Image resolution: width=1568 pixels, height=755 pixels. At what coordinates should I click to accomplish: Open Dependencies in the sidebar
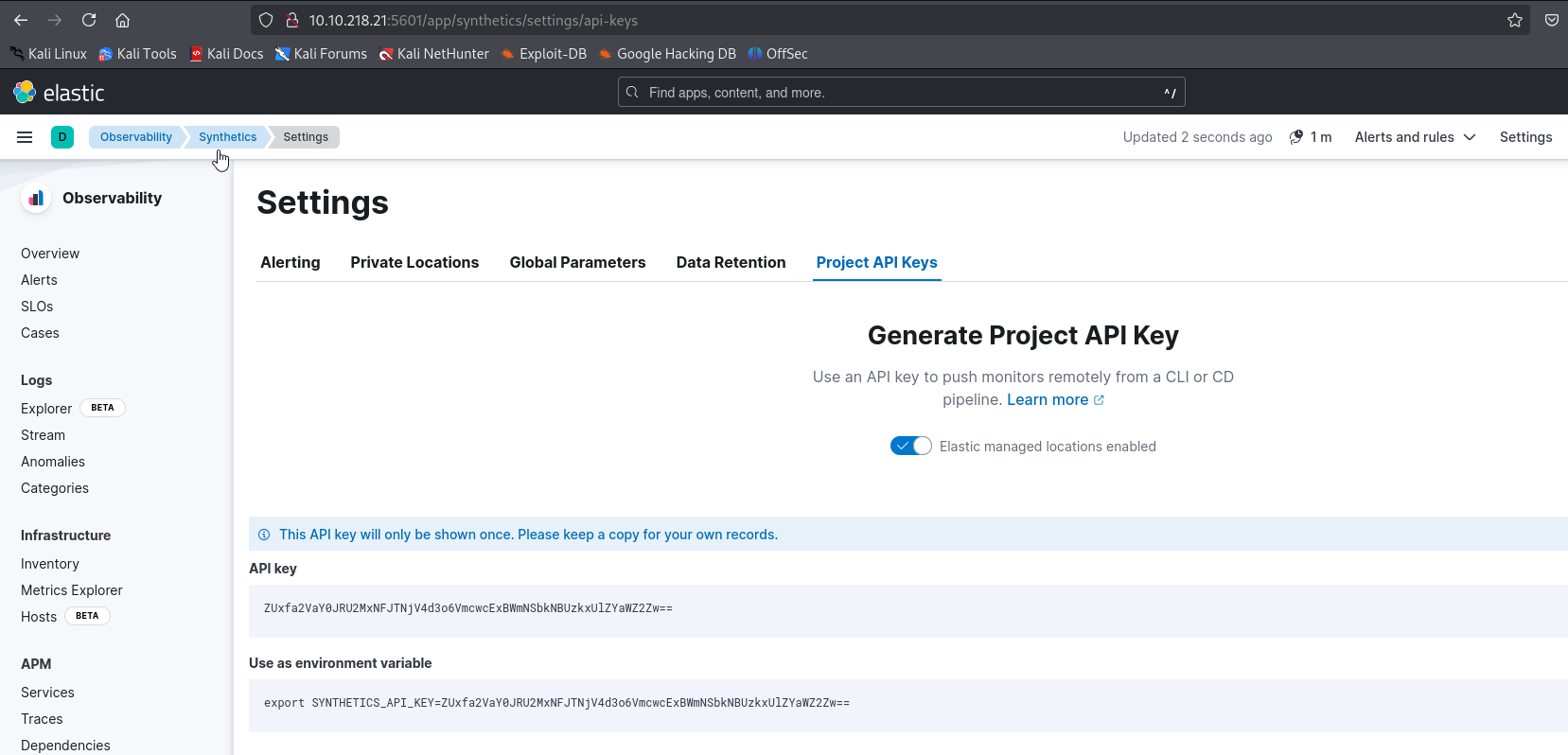[x=65, y=746]
